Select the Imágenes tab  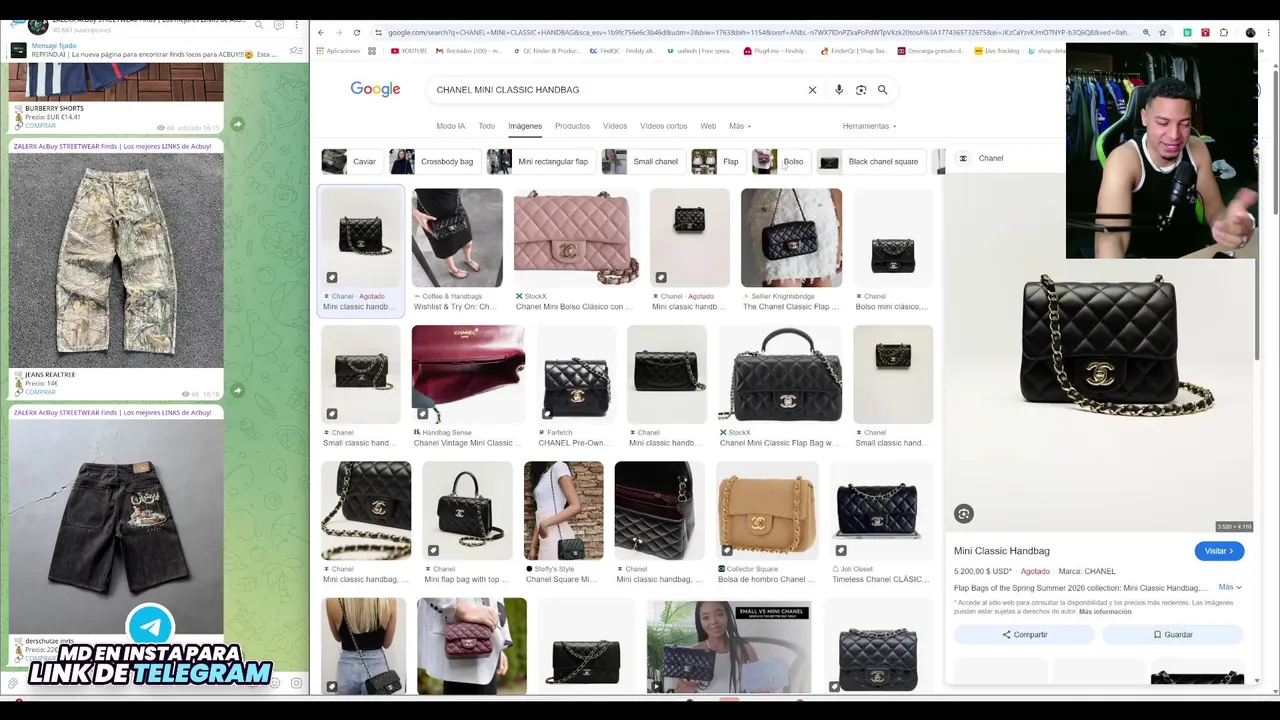tap(525, 126)
